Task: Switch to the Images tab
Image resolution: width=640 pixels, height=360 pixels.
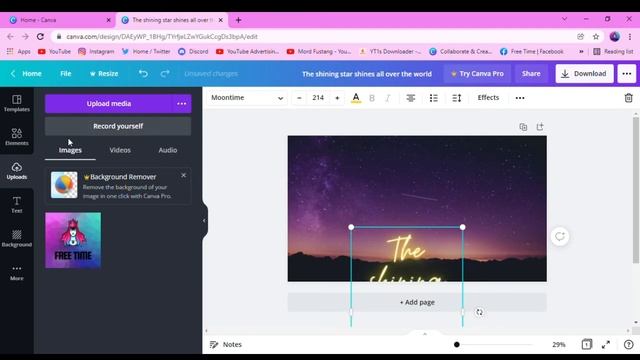Action: [70, 150]
